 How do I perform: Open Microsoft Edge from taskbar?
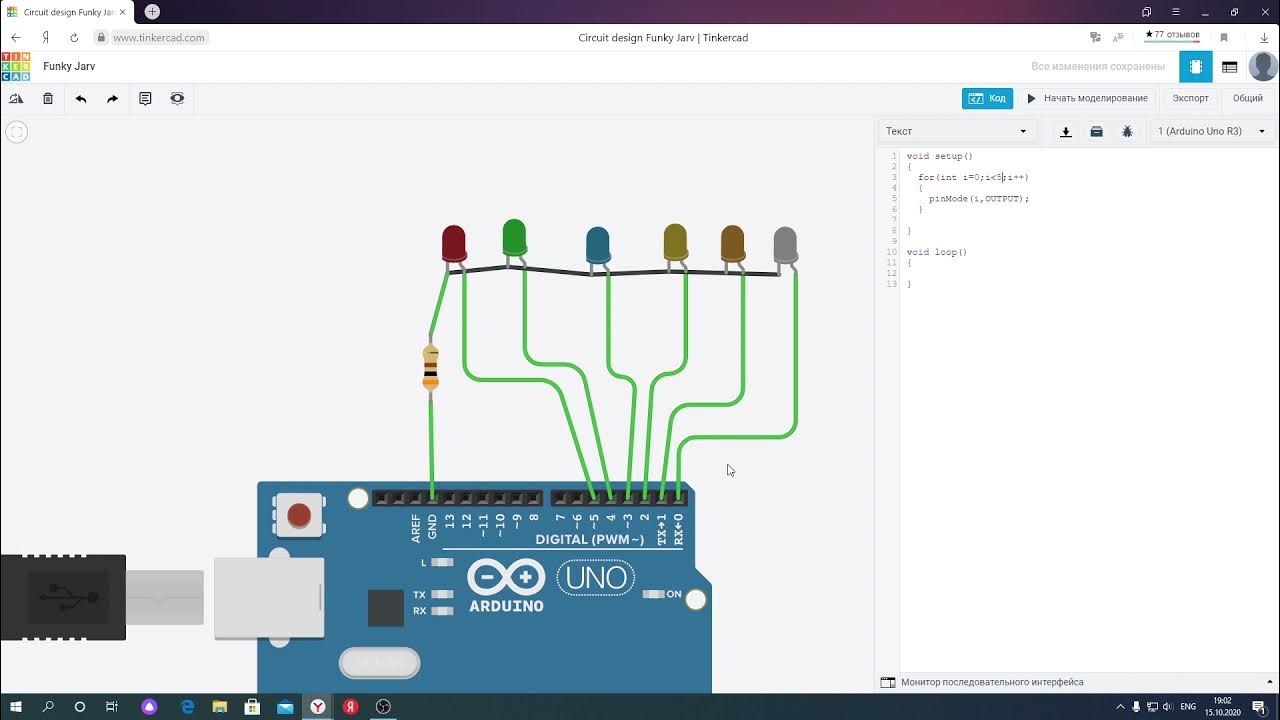pos(187,706)
